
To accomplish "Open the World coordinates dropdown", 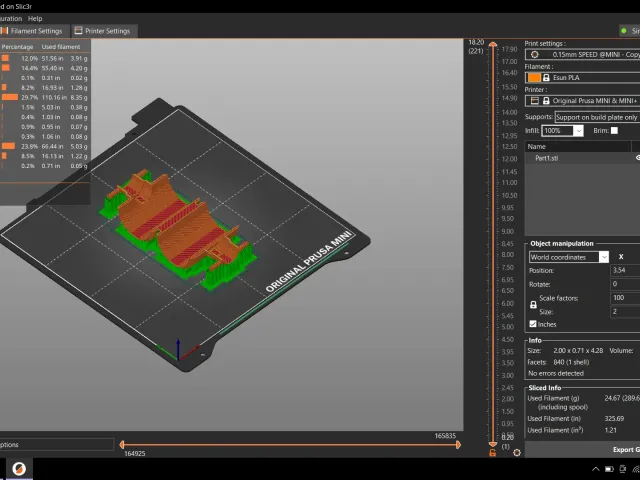I will (x=569, y=257).
